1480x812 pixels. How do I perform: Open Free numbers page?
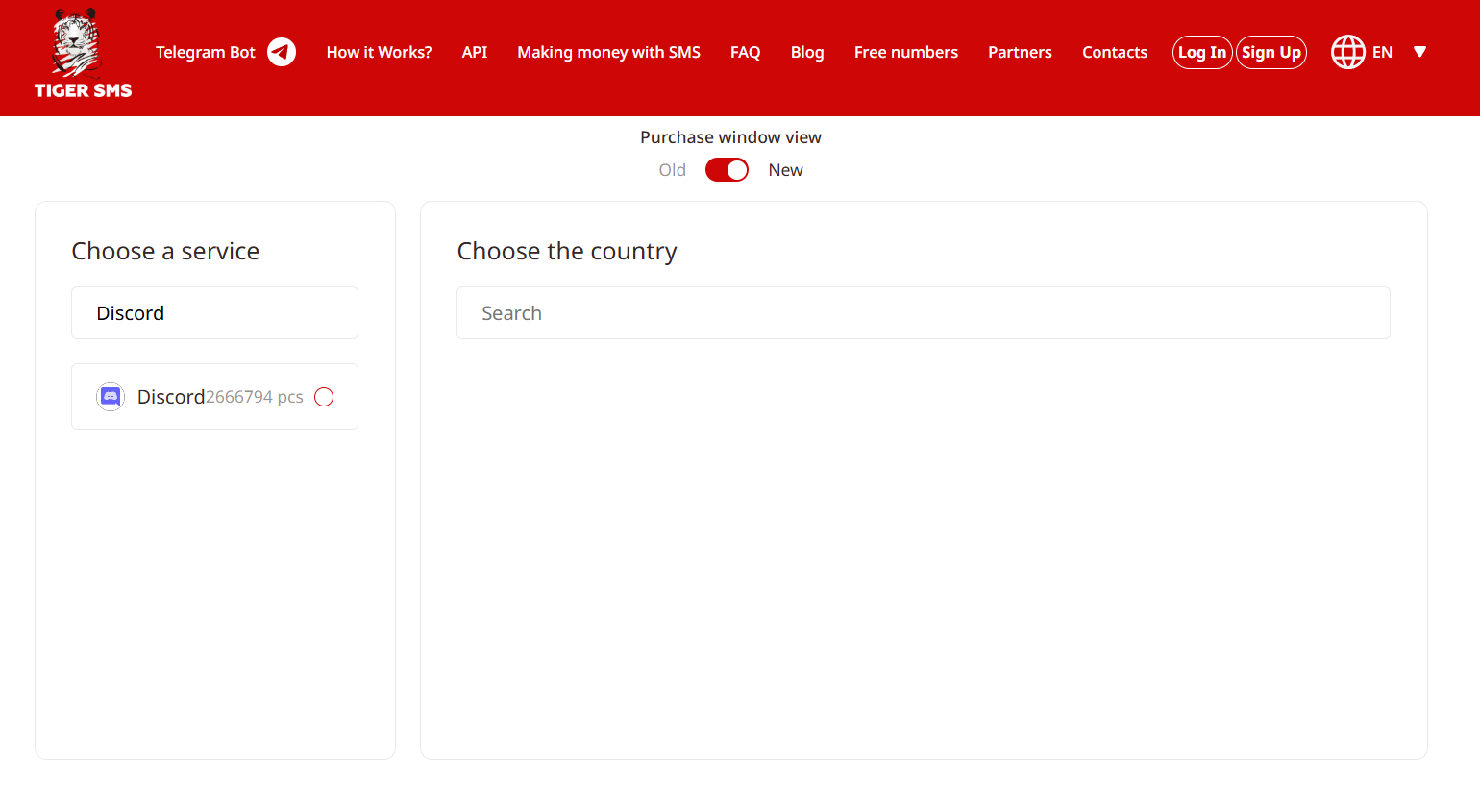(906, 52)
